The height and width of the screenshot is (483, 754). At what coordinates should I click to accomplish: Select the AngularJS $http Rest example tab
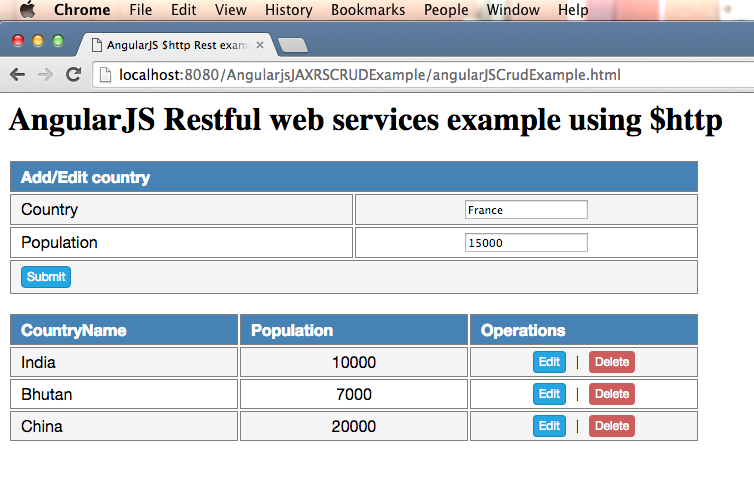(177, 45)
